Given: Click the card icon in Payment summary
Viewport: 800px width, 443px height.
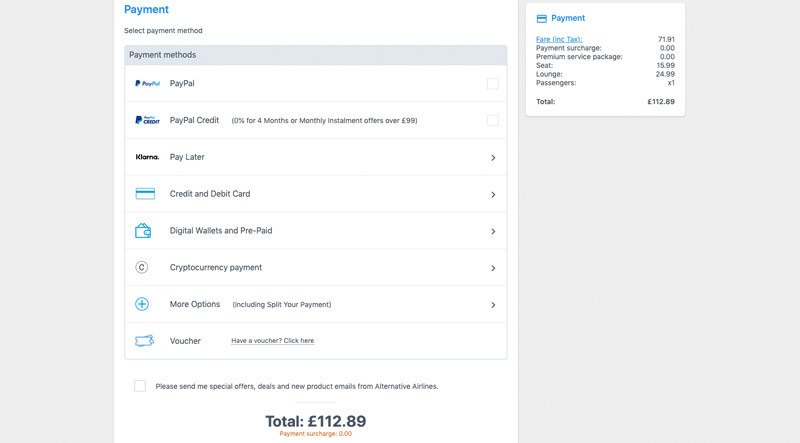Looking at the screenshot, I should (x=542, y=19).
